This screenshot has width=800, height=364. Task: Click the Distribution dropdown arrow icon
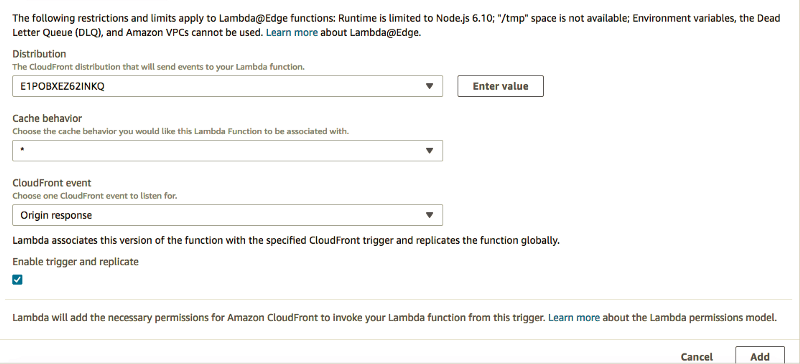pyautogui.click(x=430, y=86)
